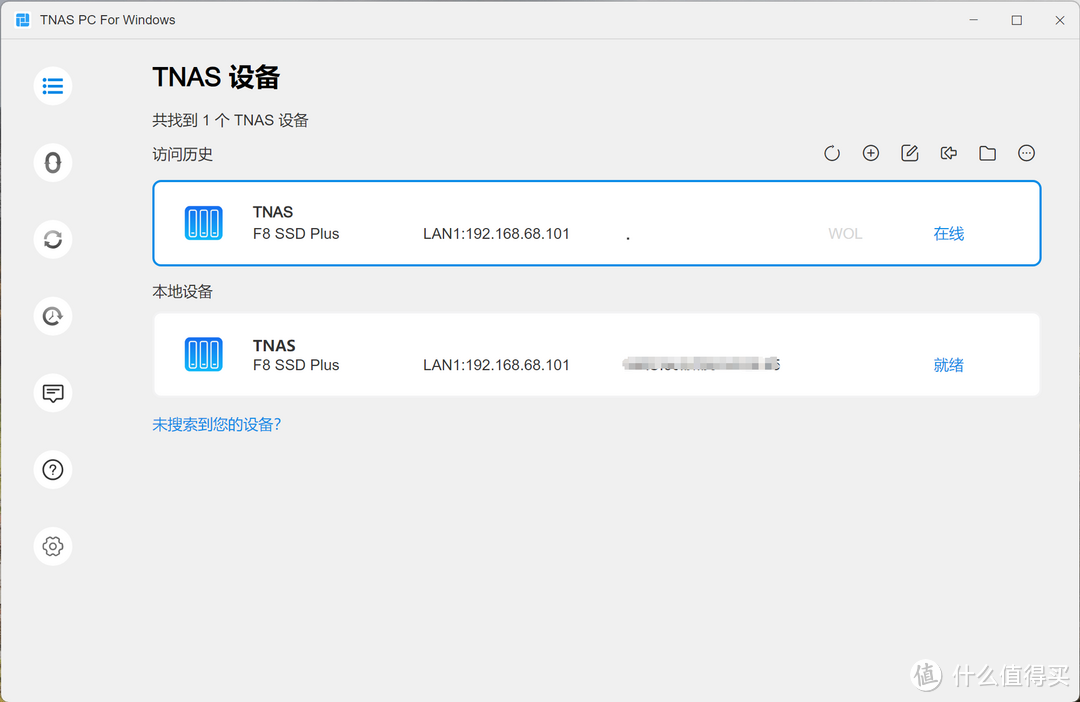Open the backup clock sidebar icon
1080x702 pixels.
pos(53,316)
